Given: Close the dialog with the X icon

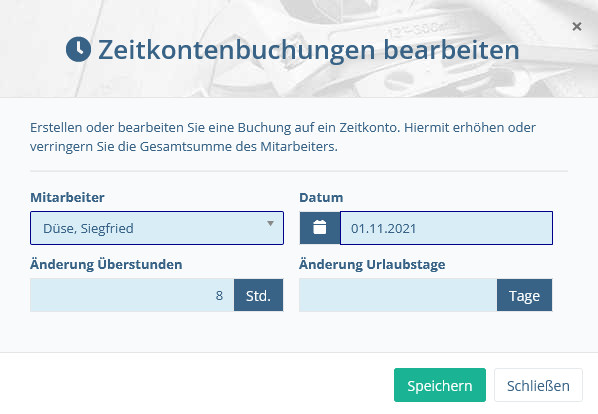Looking at the screenshot, I should tap(577, 26).
